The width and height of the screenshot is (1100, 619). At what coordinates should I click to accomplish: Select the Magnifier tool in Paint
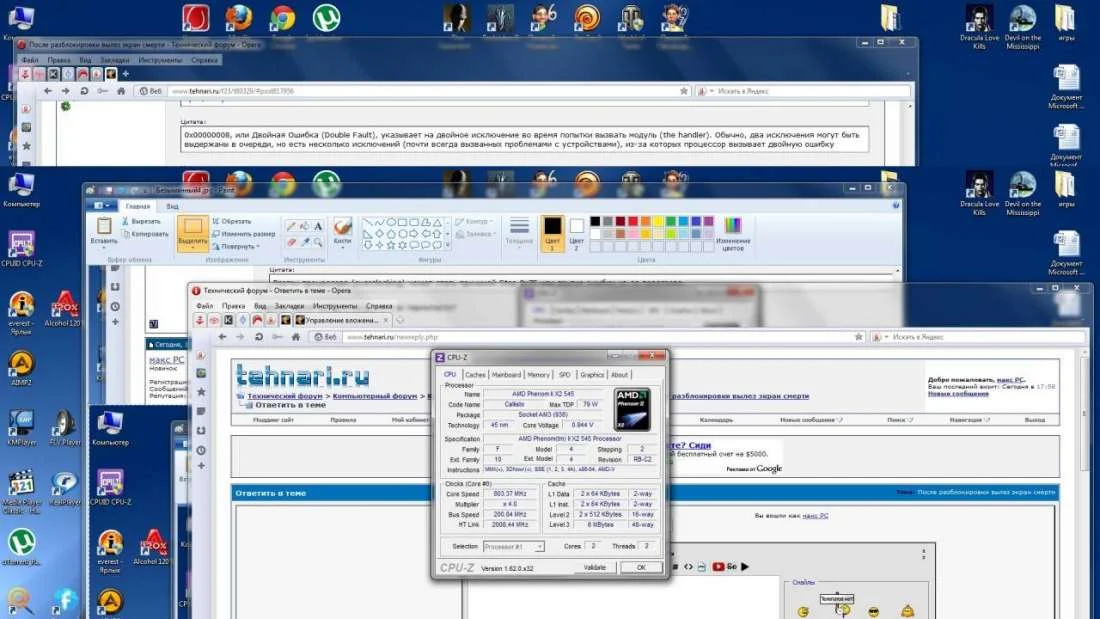pos(318,242)
